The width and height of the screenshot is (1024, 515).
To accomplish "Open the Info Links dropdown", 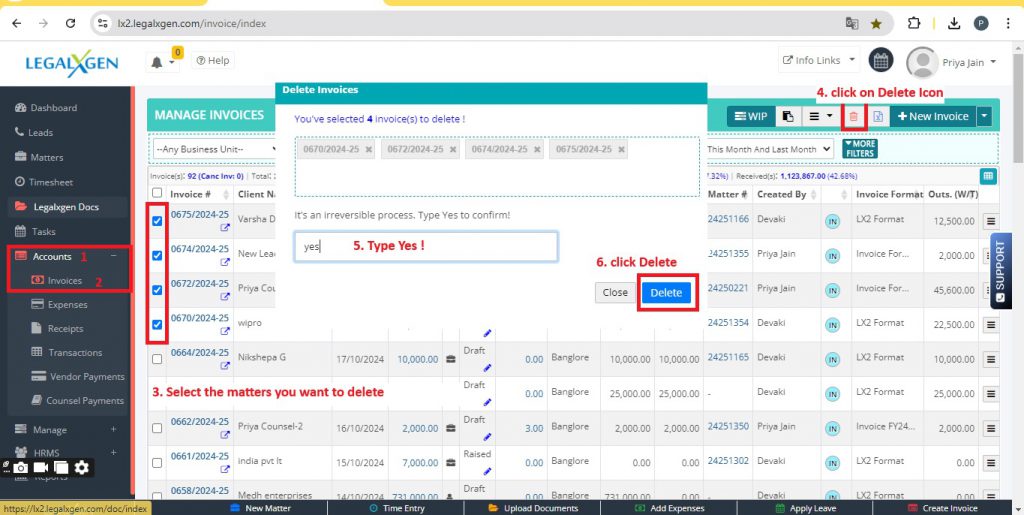I will click(819, 61).
